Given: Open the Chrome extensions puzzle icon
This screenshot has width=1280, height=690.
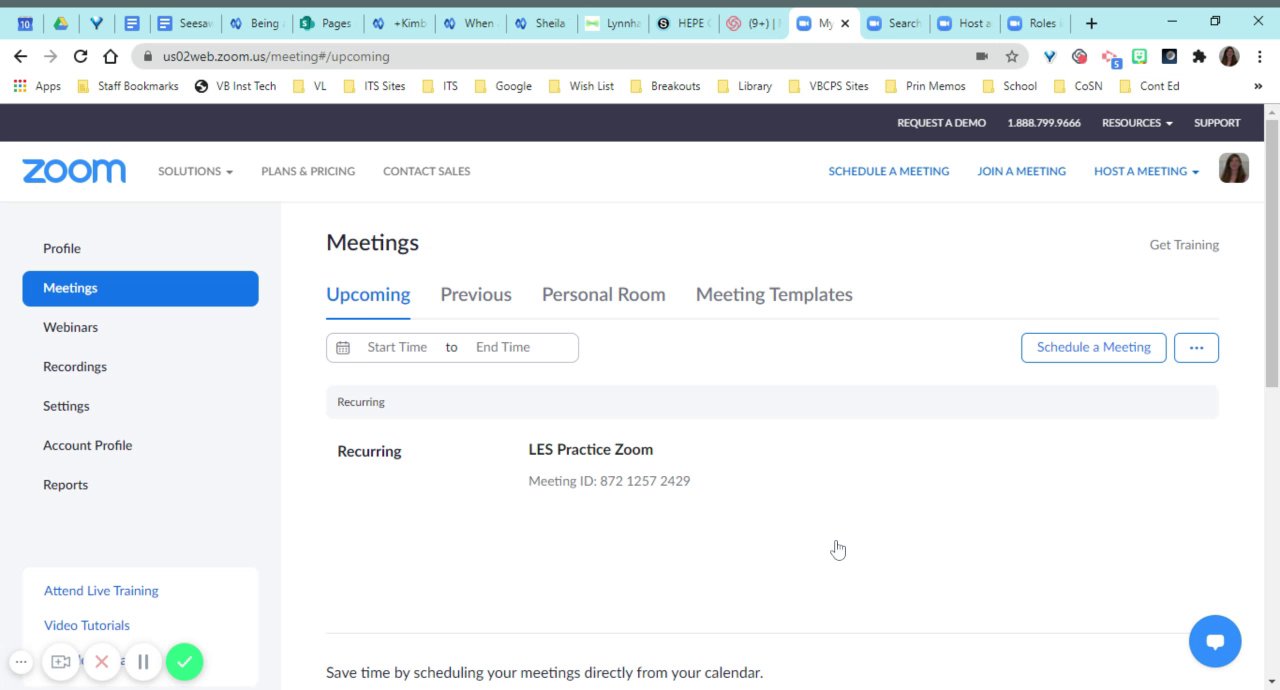Looking at the screenshot, I should pos(1199,57).
